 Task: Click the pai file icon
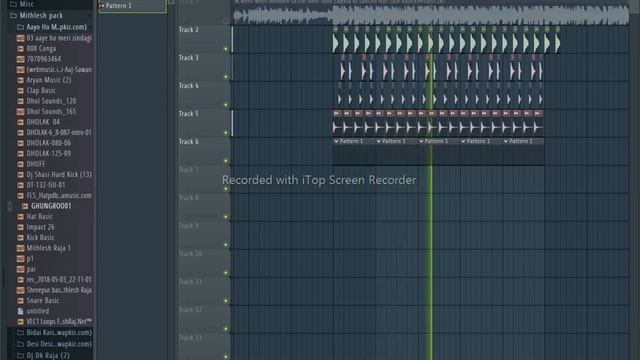click(20, 269)
